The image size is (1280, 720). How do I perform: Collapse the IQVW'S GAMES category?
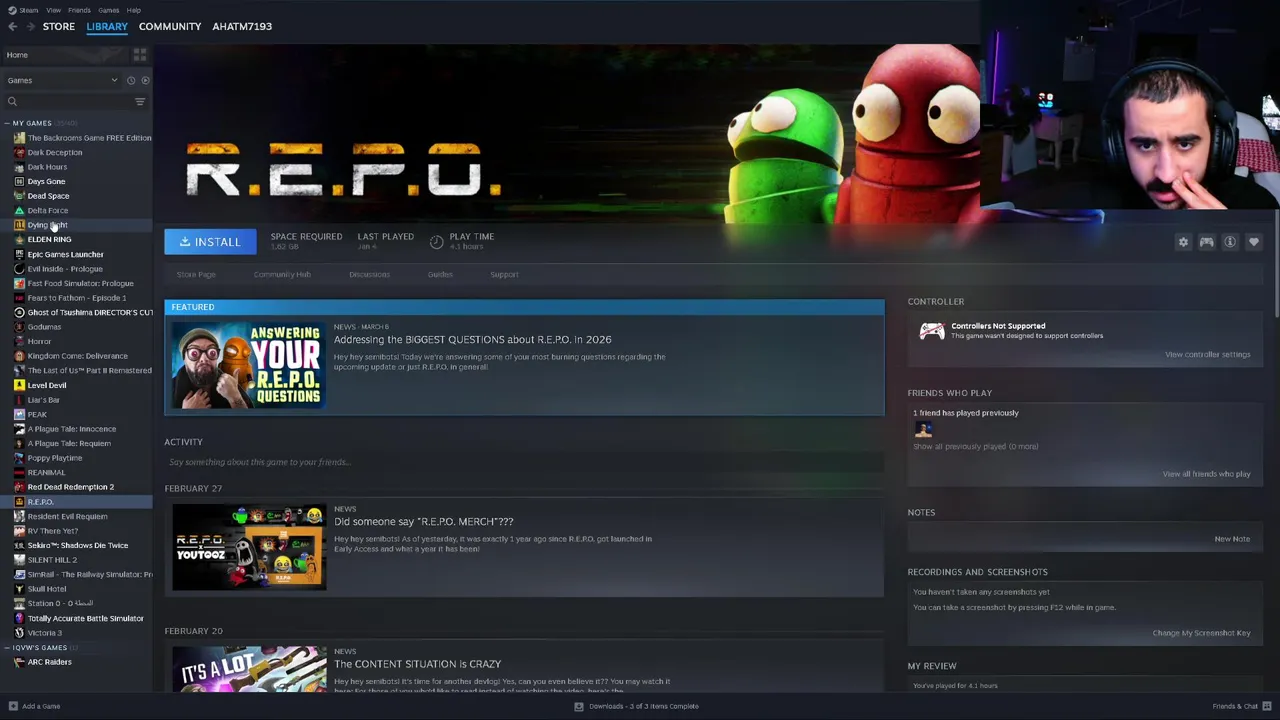pyautogui.click(x=7, y=648)
